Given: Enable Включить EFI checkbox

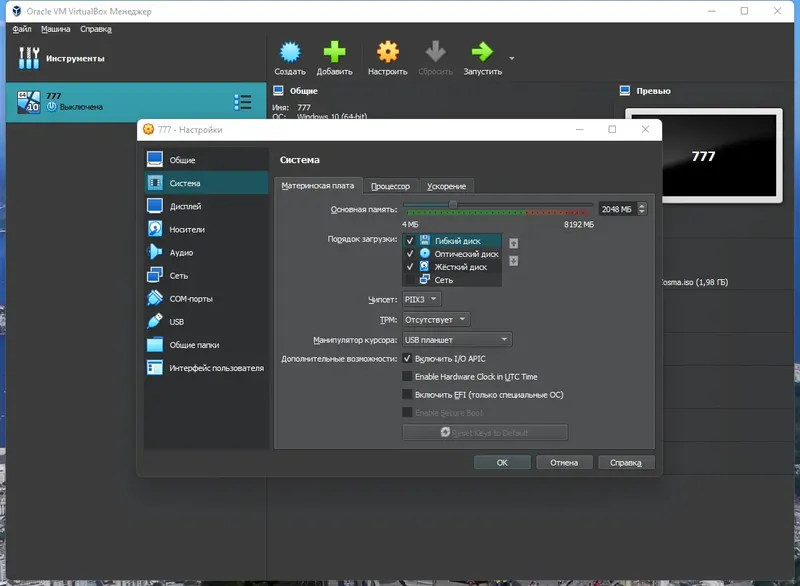Looking at the screenshot, I should point(407,394).
